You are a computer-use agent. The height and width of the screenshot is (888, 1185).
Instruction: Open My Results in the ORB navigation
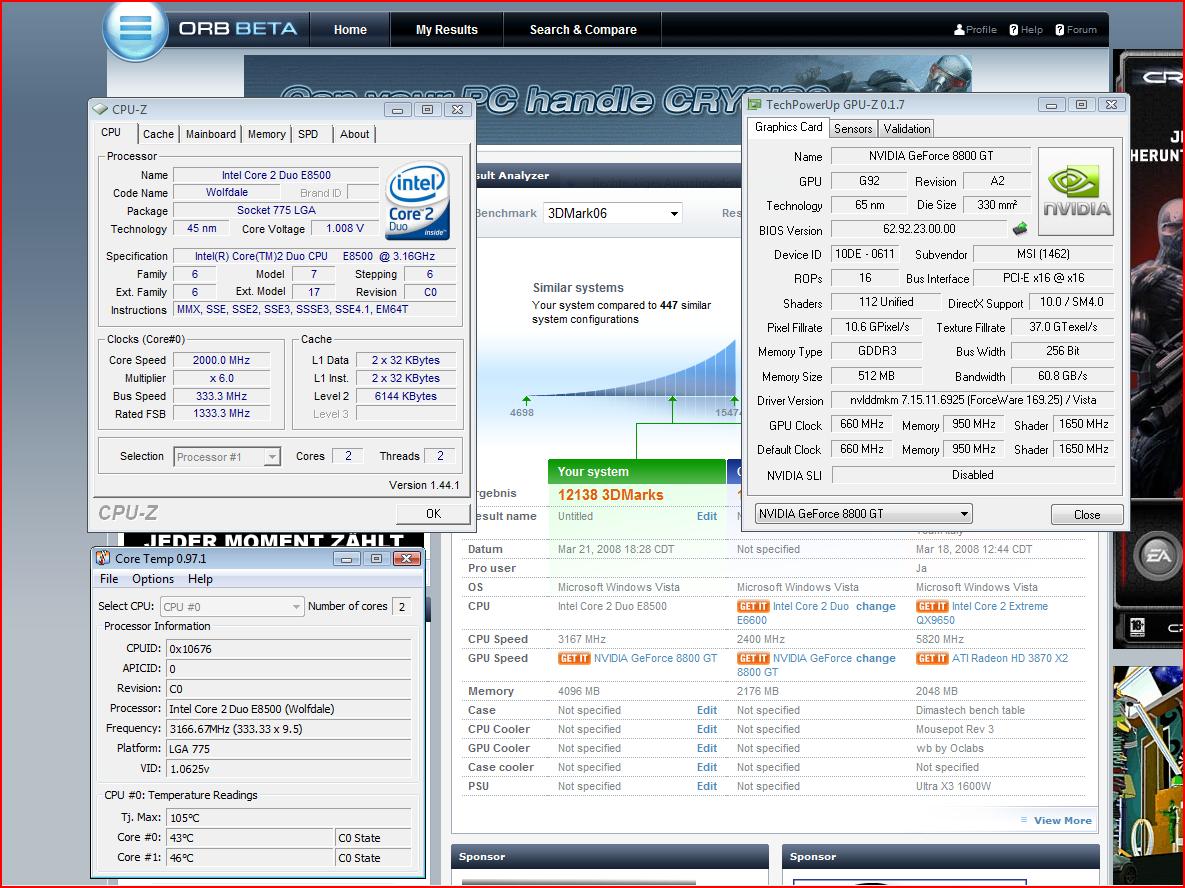pyautogui.click(x=447, y=29)
